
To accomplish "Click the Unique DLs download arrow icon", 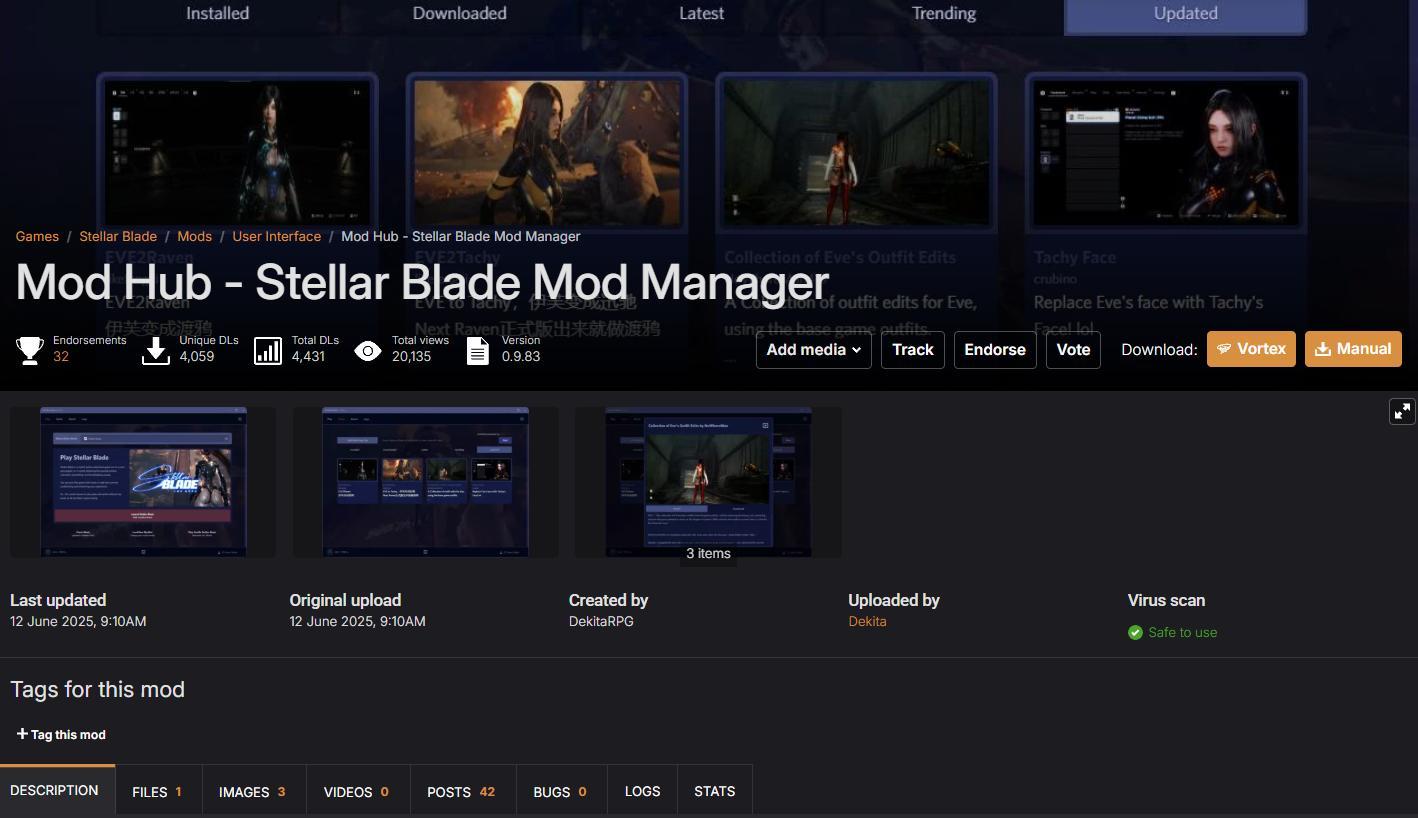I will [155, 350].
